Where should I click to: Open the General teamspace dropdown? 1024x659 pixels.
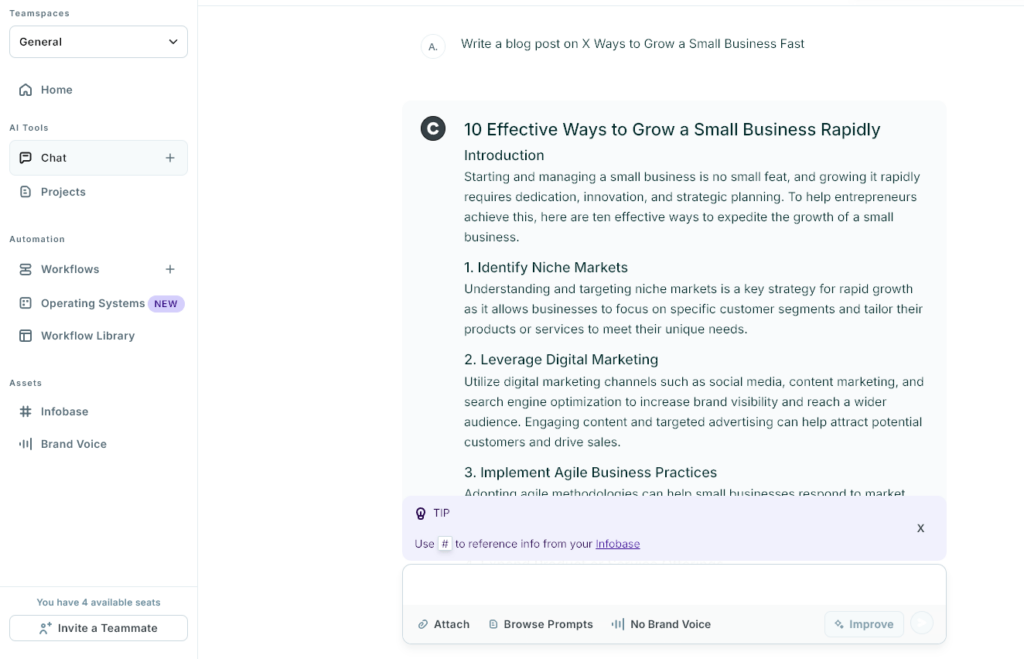(98, 42)
